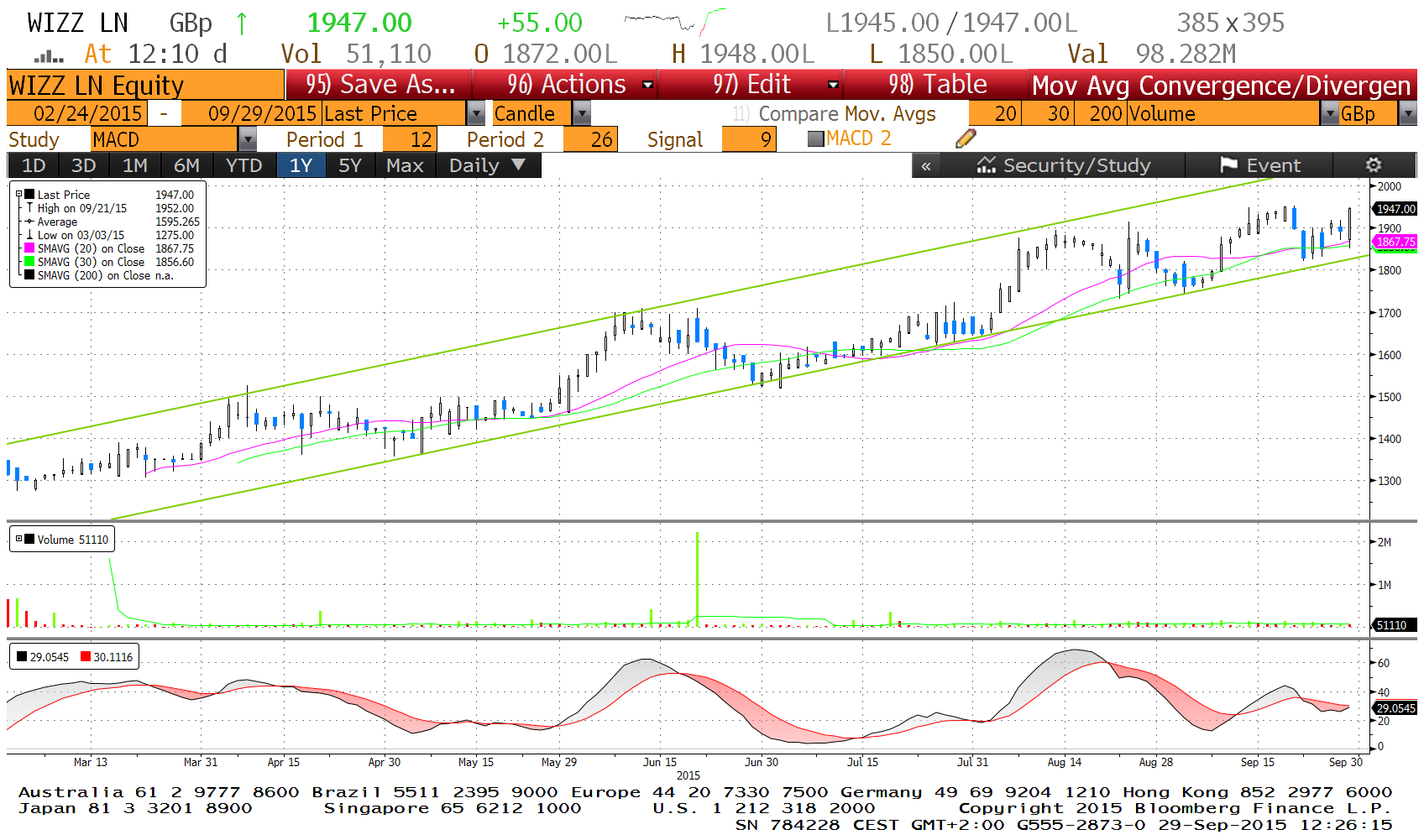The height and width of the screenshot is (840, 1424).
Task: Select the 5Y time range tab
Action: click(x=349, y=165)
